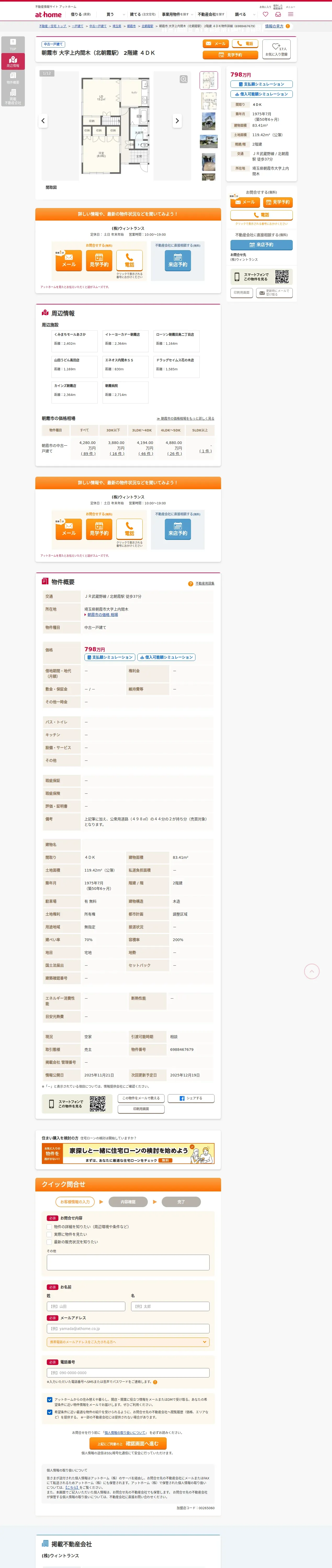The width and height of the screenshot is (332, 1568).
Task: Open the (46件) 3LDK〜4DK listings link
Action: coord(145,453)
